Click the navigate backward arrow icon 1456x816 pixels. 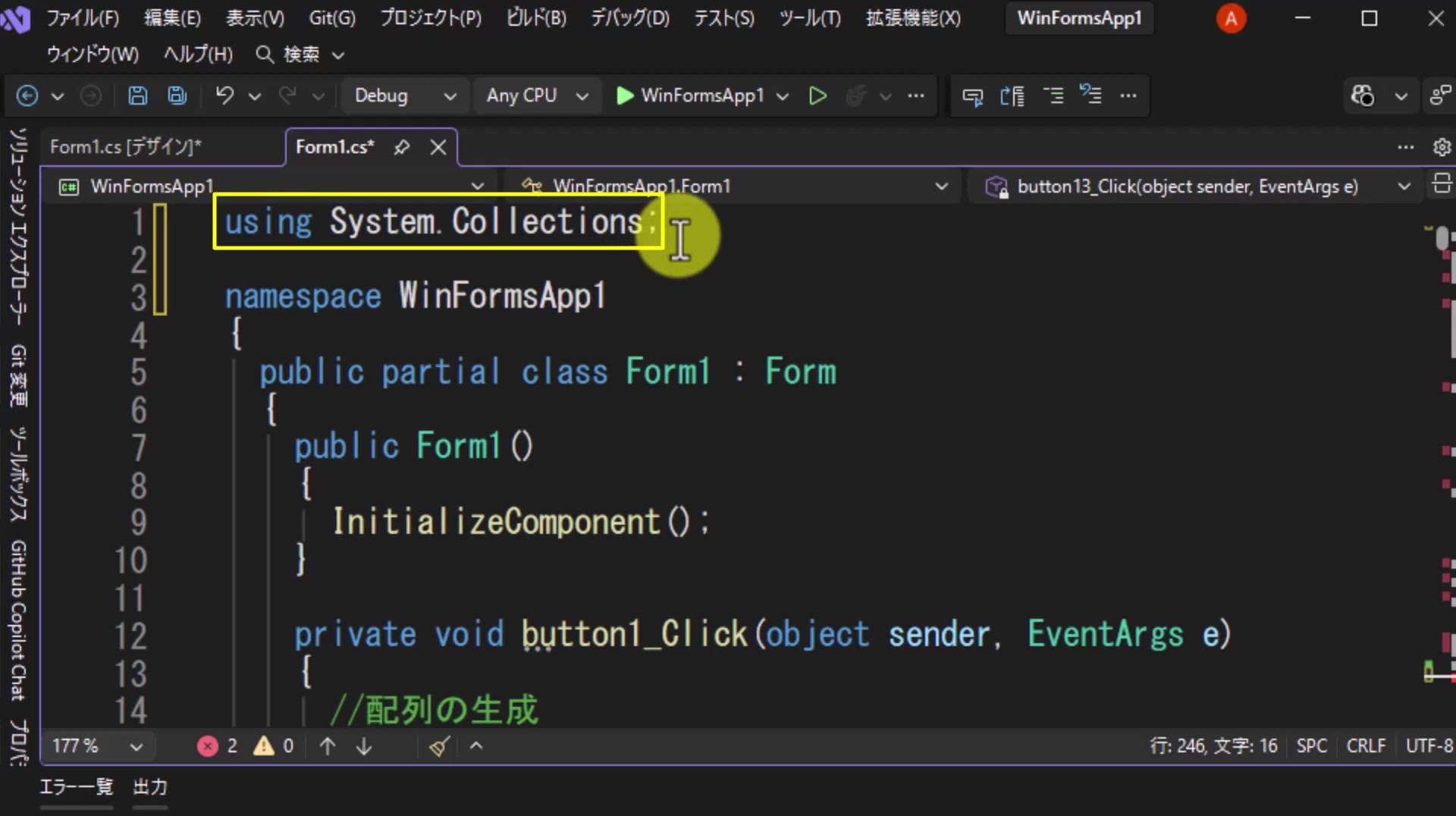coord(27,96)
